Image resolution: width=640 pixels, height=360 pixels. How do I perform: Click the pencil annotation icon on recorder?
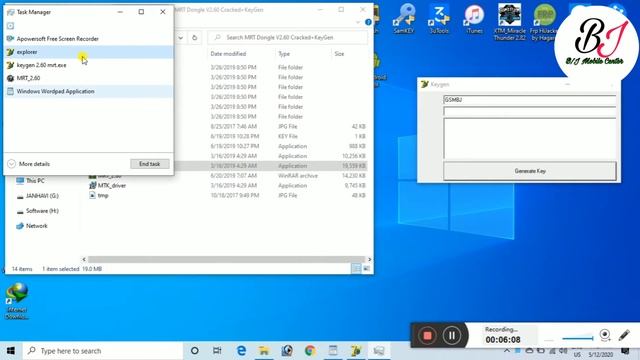624,336
